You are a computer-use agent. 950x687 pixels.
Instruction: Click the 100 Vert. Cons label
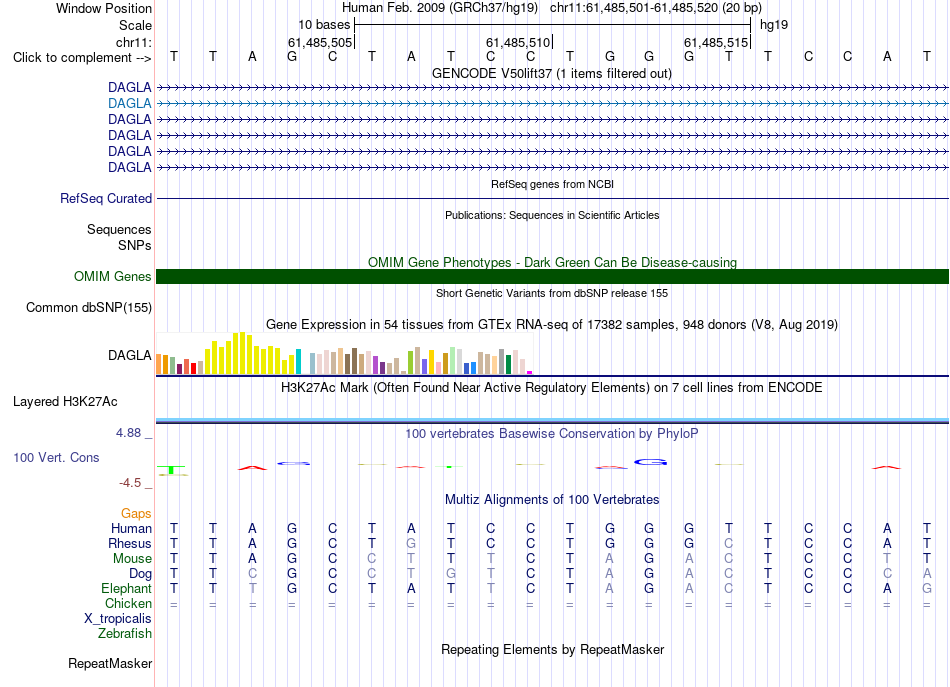pos(56,457)
